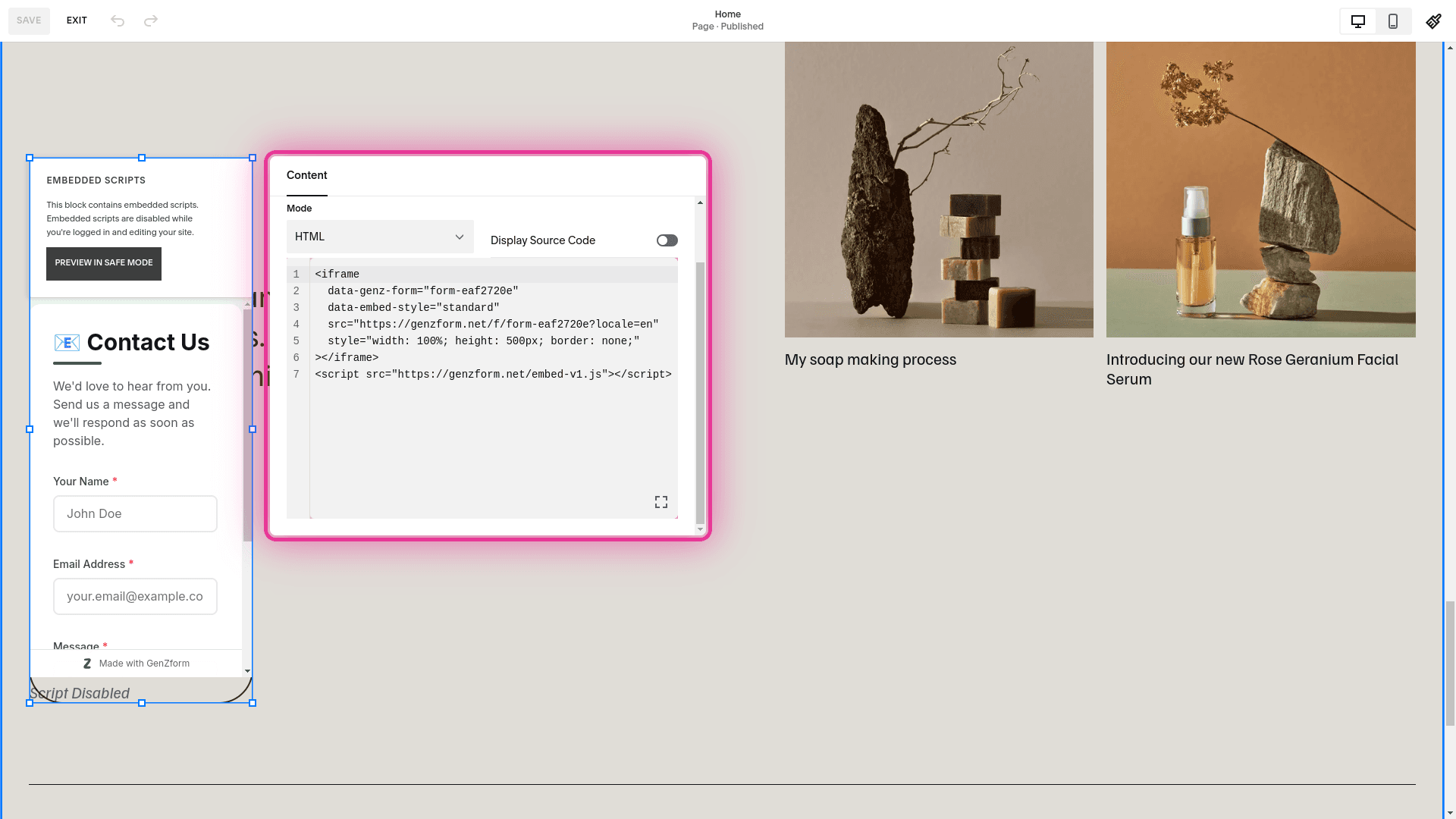Click the EXIT button

click(x=76, y=20)
